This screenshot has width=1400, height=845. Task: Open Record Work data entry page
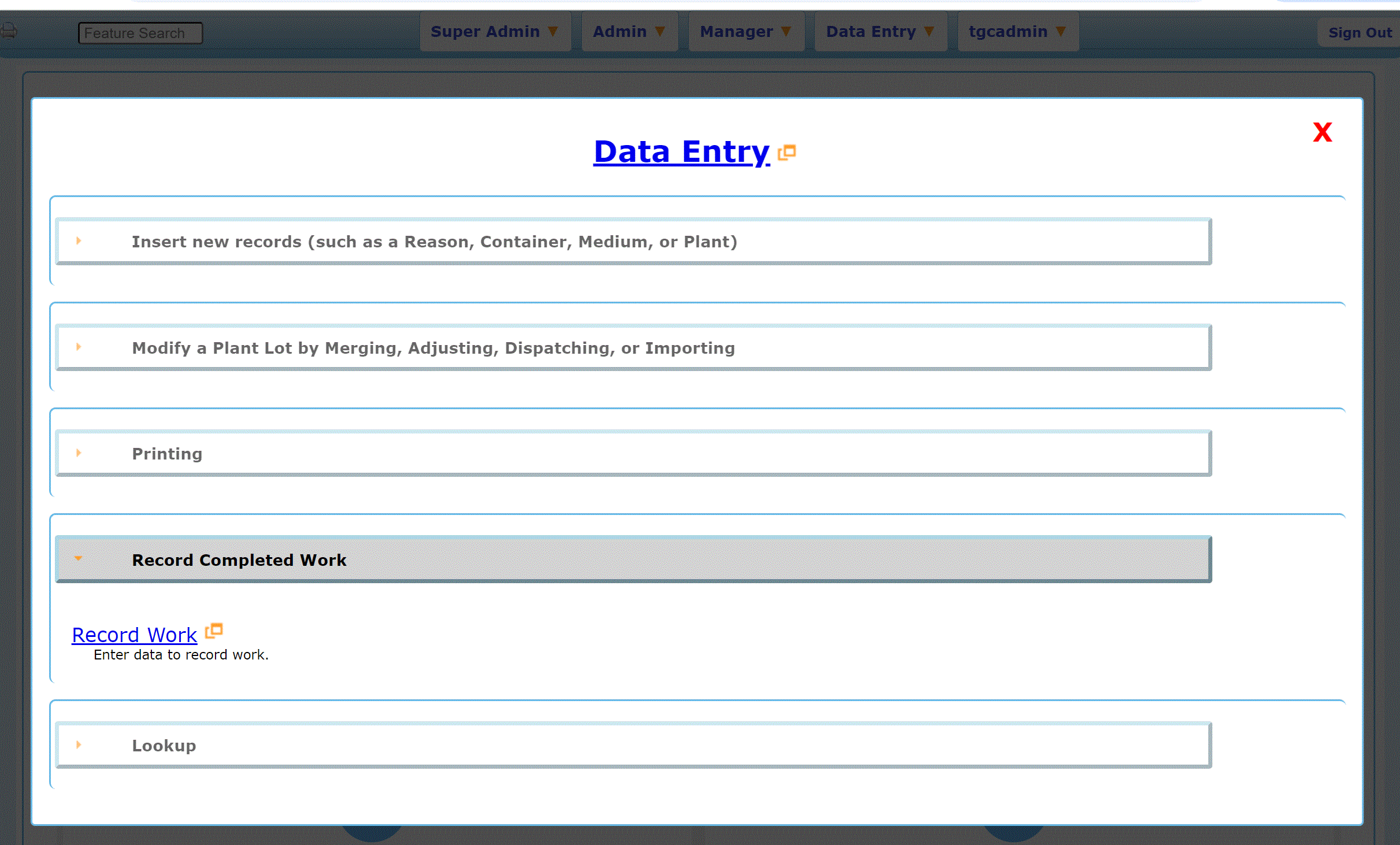[134, 634]
